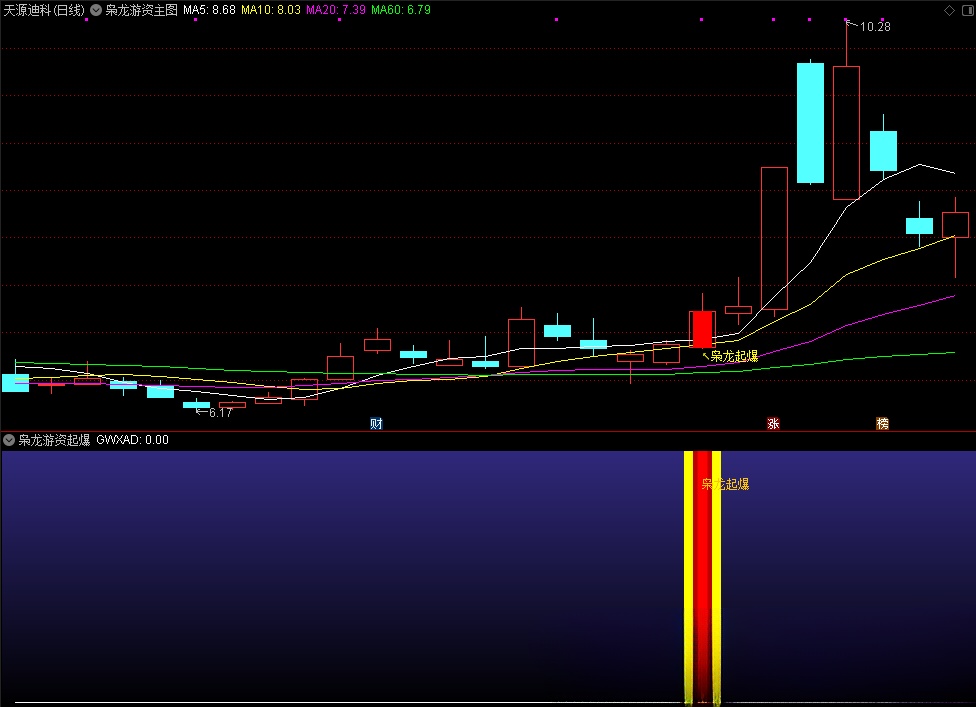Viewport: 976px width, 707px height.
Task: Click the GWXAD value readout
Action: 132,439
